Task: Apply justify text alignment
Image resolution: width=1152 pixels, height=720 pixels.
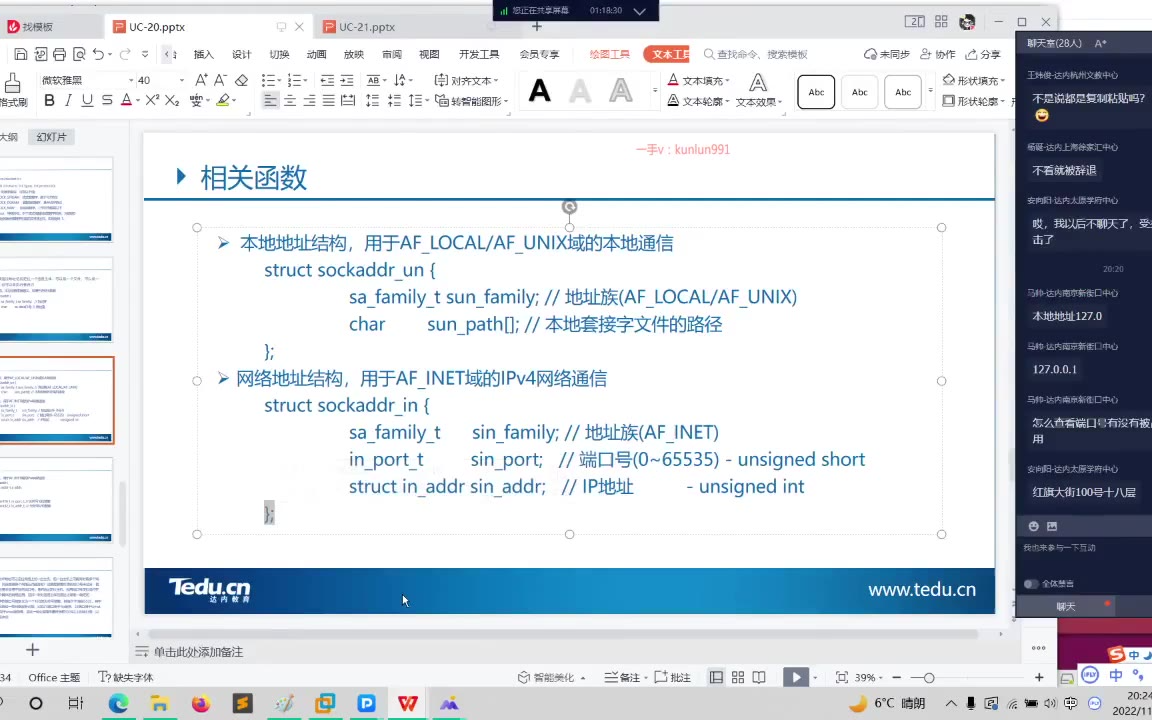Action: click(328, 101)
